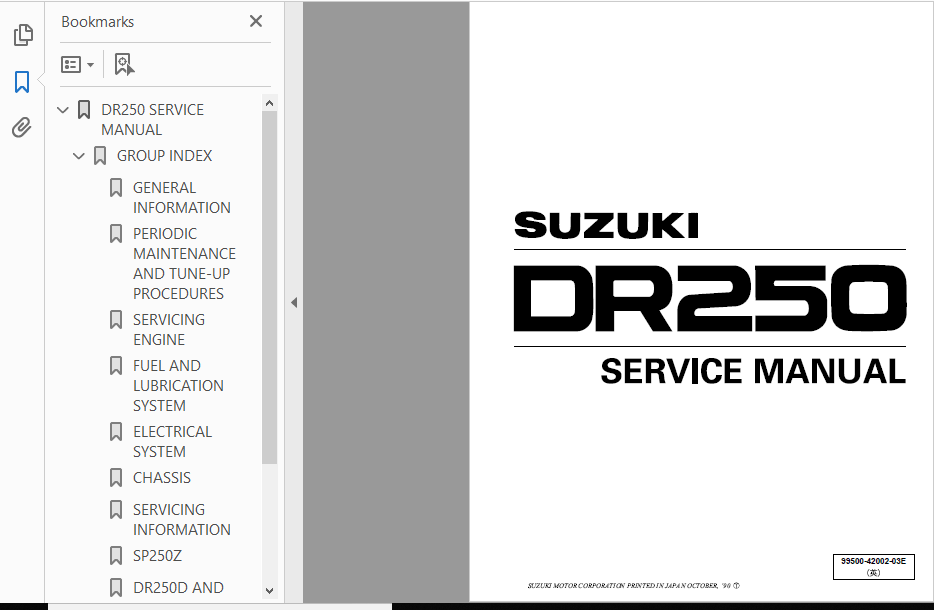Screen dimensions: 934x610
Task: Open the DR250 SERVICE MANUAL bookmark
Action: [152, 120]
